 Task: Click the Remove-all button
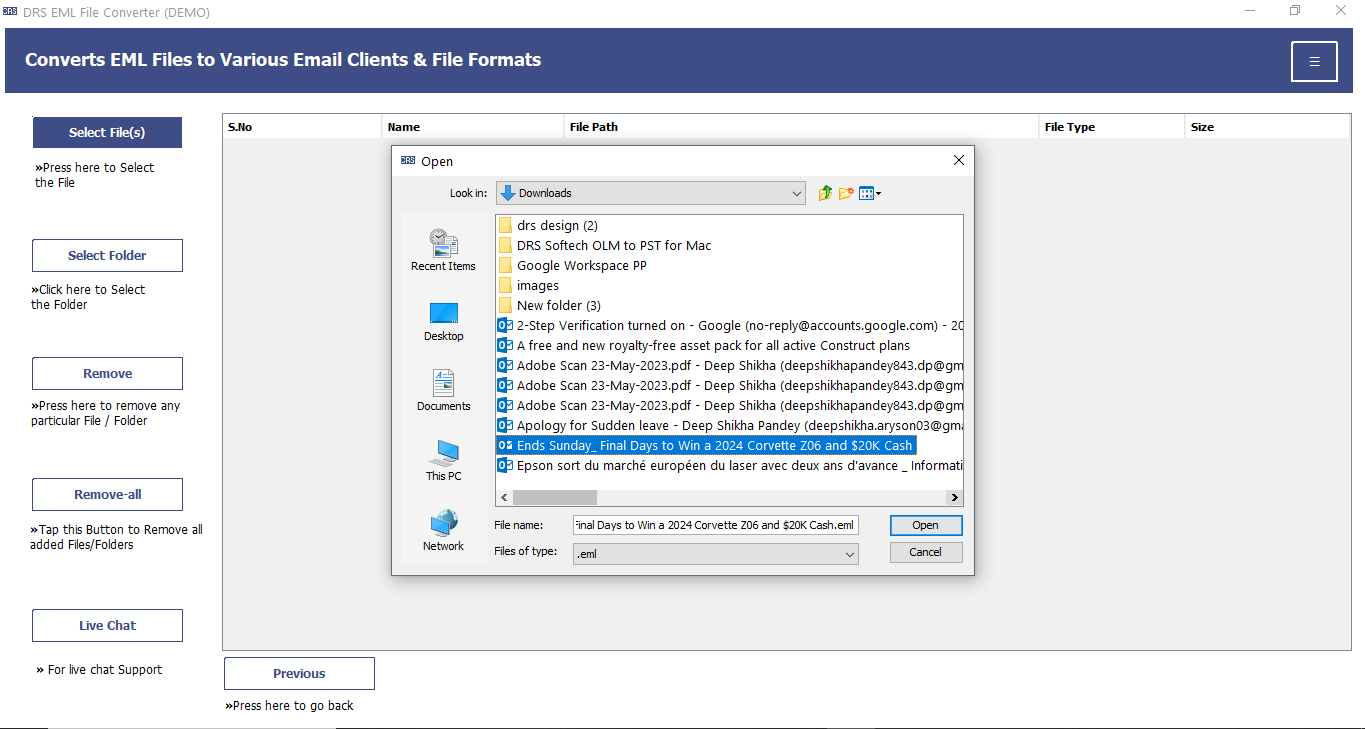click(x=107, y=495)
